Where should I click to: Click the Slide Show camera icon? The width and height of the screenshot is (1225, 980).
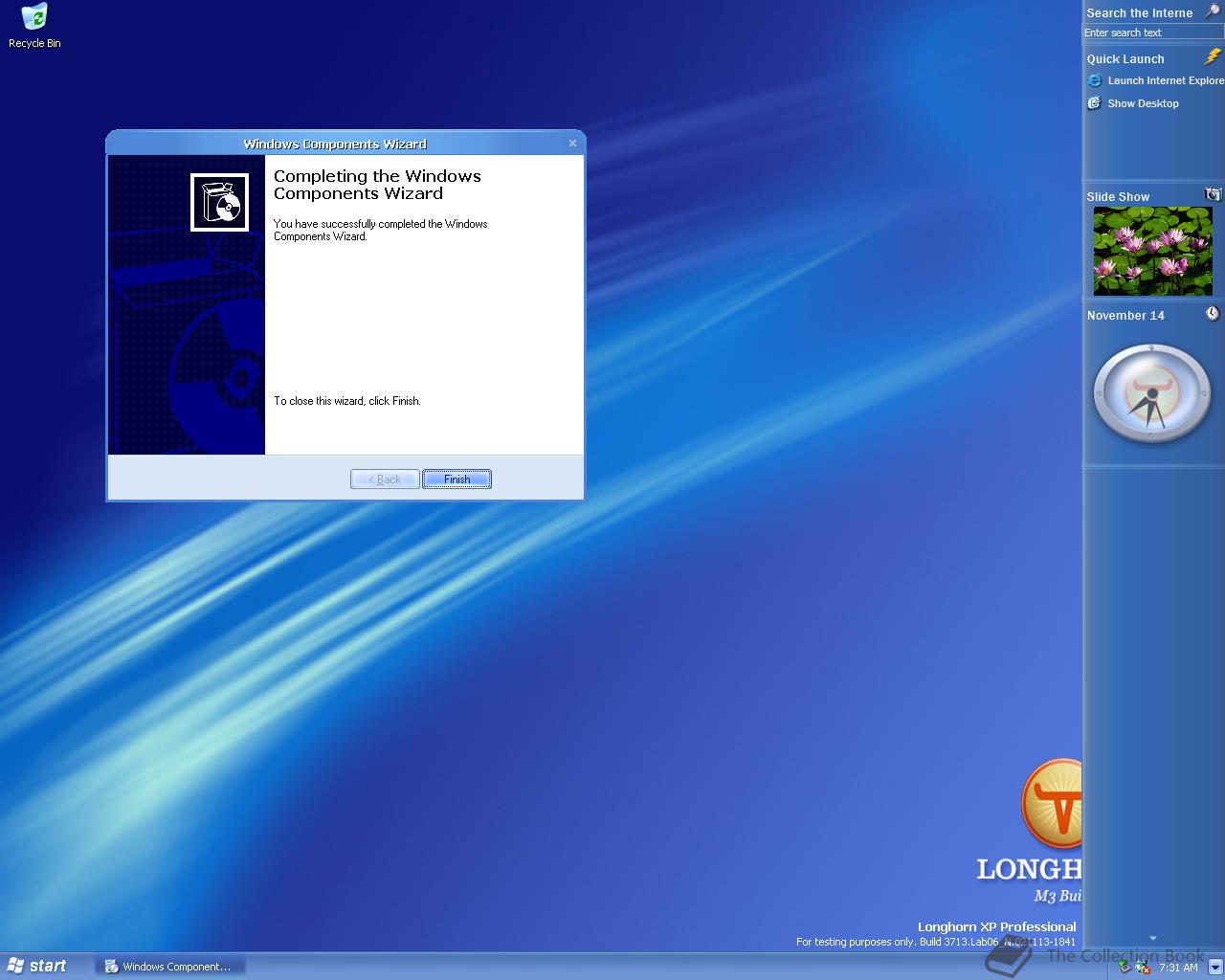coord(1213,194)
